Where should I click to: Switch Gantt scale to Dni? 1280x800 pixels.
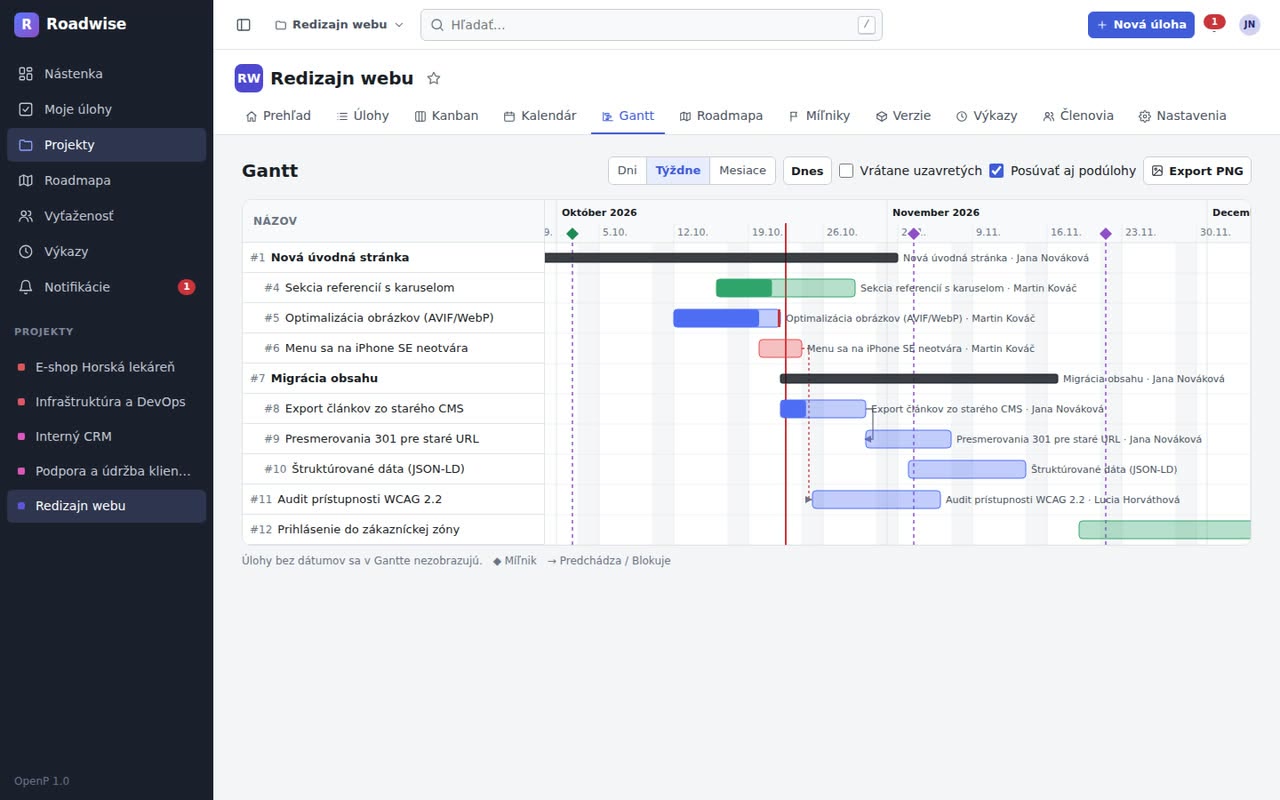(627, 171)
